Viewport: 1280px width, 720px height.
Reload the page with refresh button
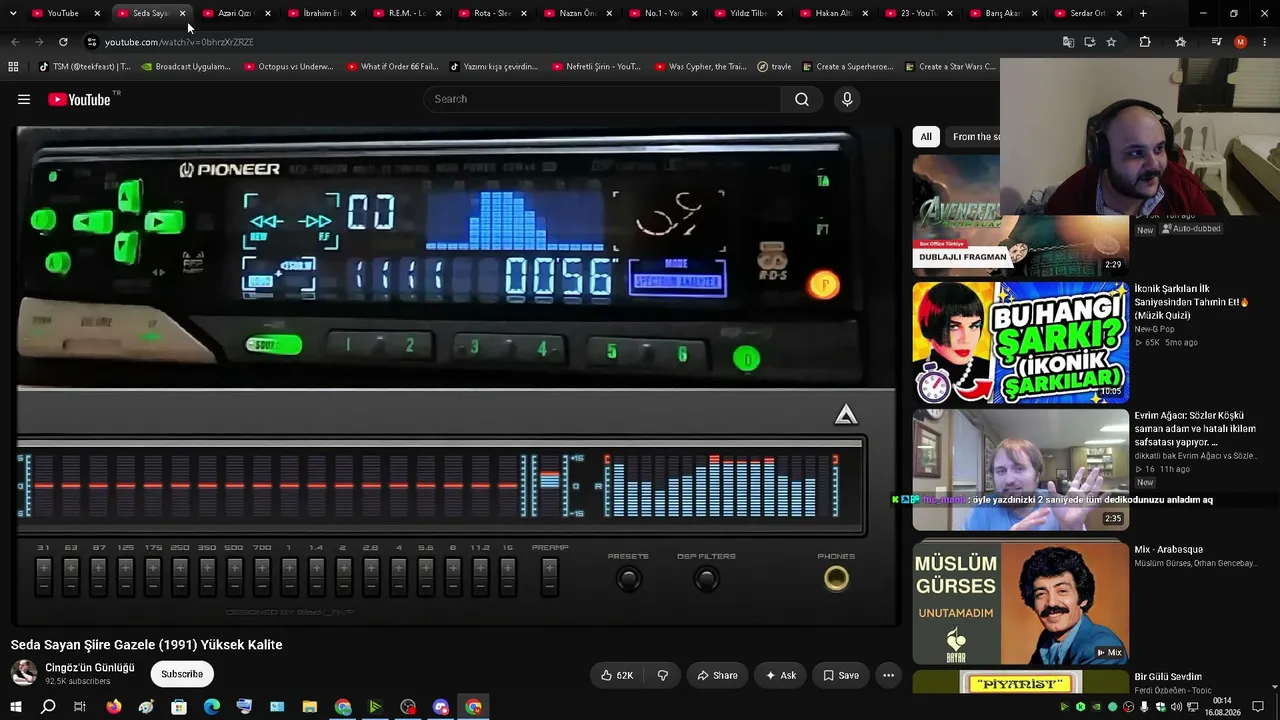[63, 42]
